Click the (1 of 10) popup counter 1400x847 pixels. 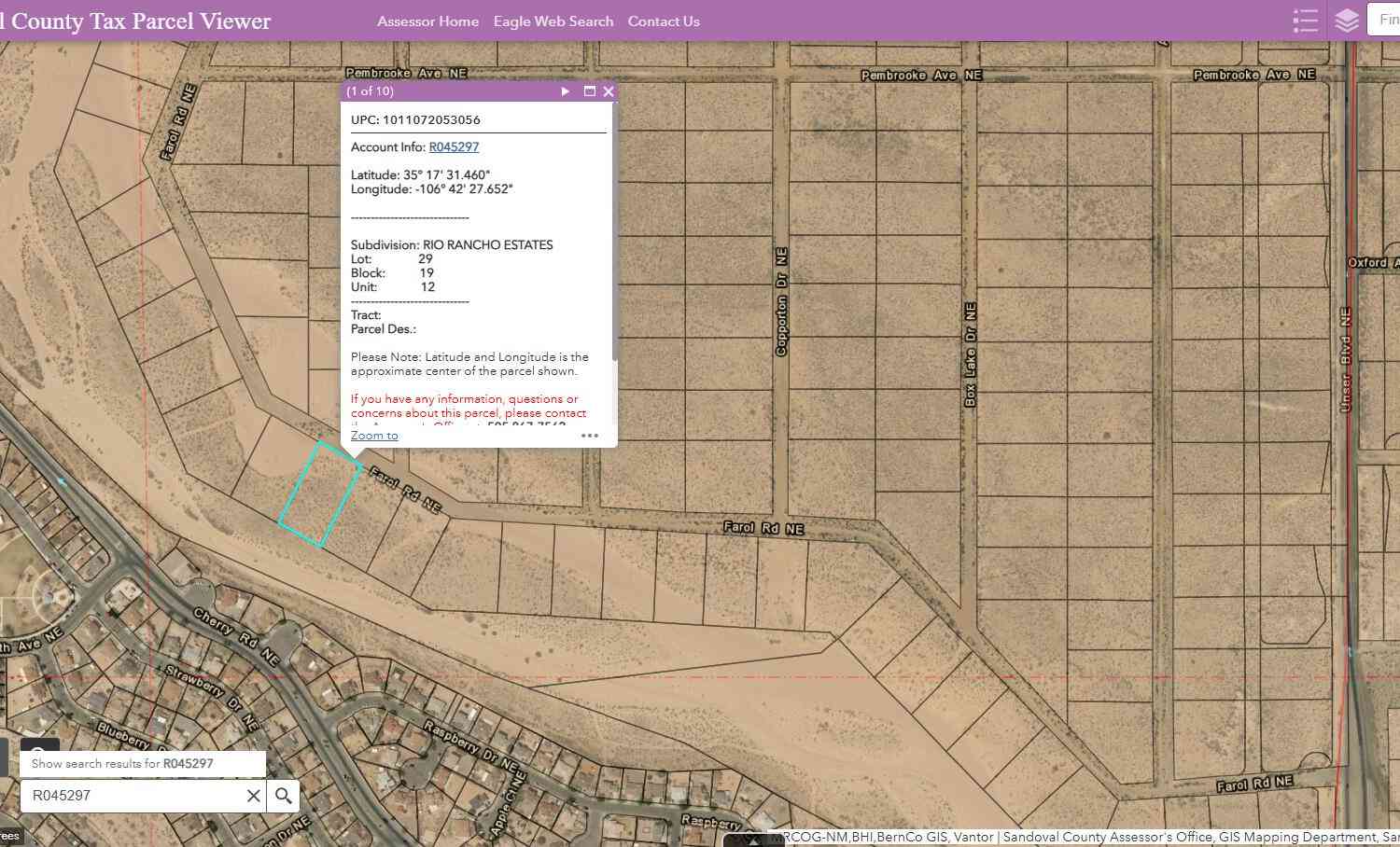[371, 91]
